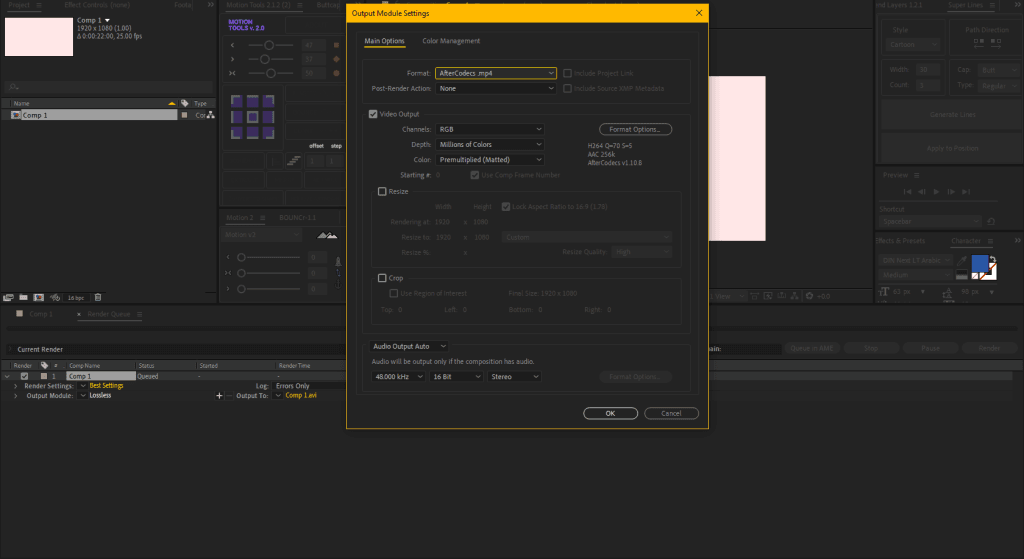1024x559 pixels.
Task: Open the Color dropdown Premultiplied (Matted)
Action: tap(489, 159)
